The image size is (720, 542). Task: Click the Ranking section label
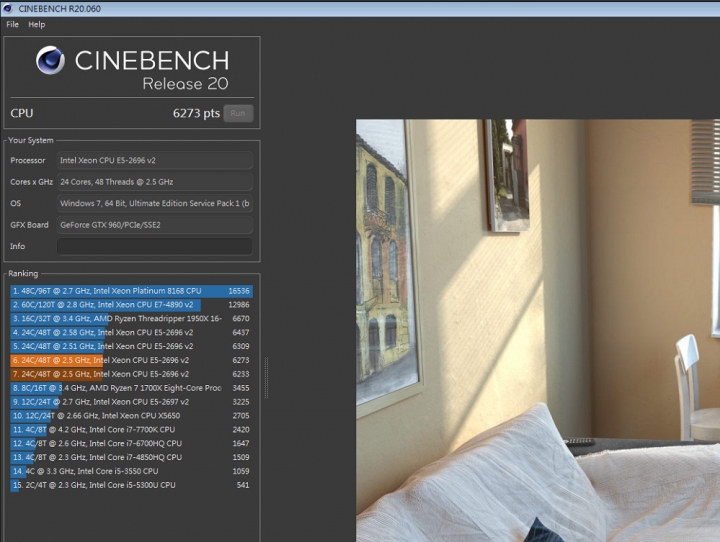(23, 273)
